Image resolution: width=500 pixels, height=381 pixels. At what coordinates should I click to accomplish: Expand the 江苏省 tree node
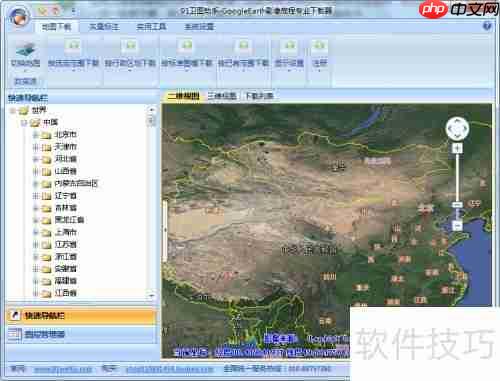point(36,245)
